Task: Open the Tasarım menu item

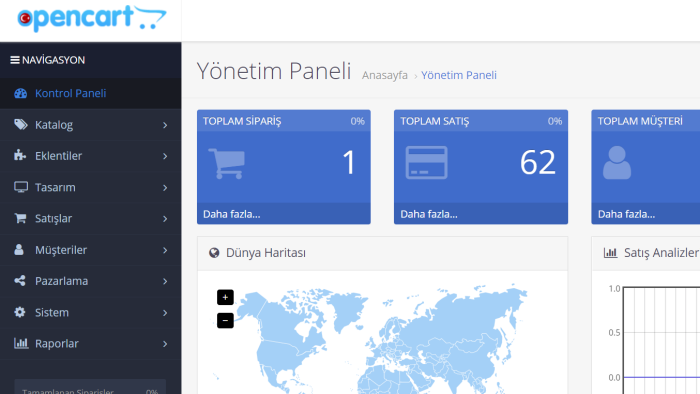Action: 91,187
